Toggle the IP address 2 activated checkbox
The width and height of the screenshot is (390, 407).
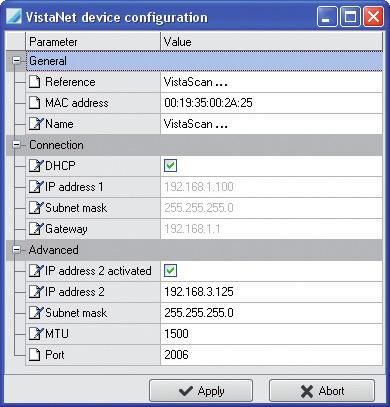170,271
